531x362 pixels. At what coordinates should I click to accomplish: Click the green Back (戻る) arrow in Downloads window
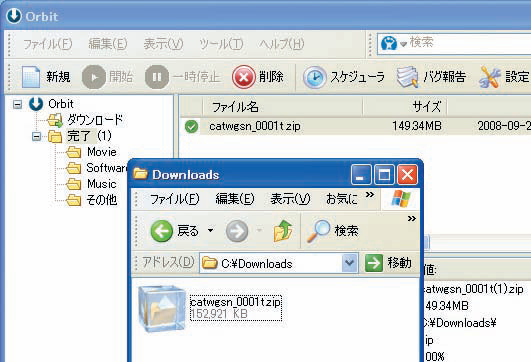[x=162, y=231]
